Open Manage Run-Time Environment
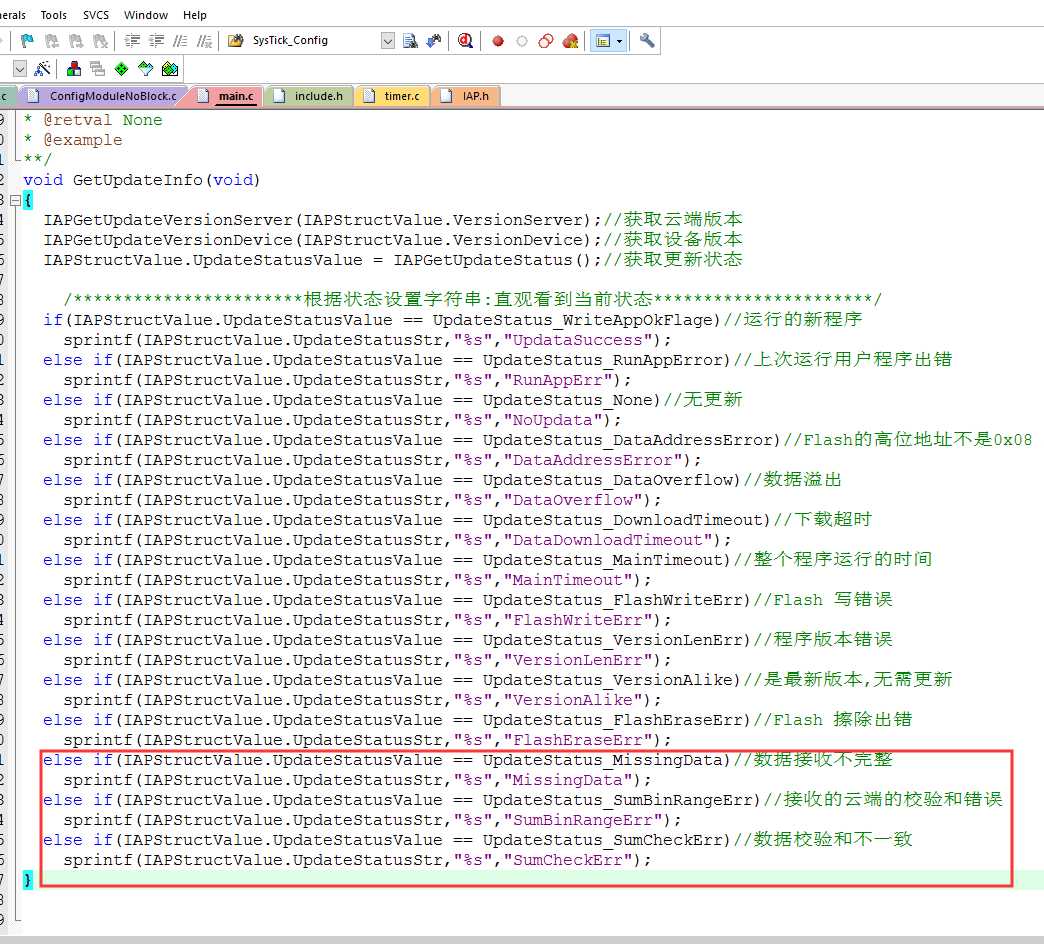The image size is (1044, 944). click(x=122, y=69)
